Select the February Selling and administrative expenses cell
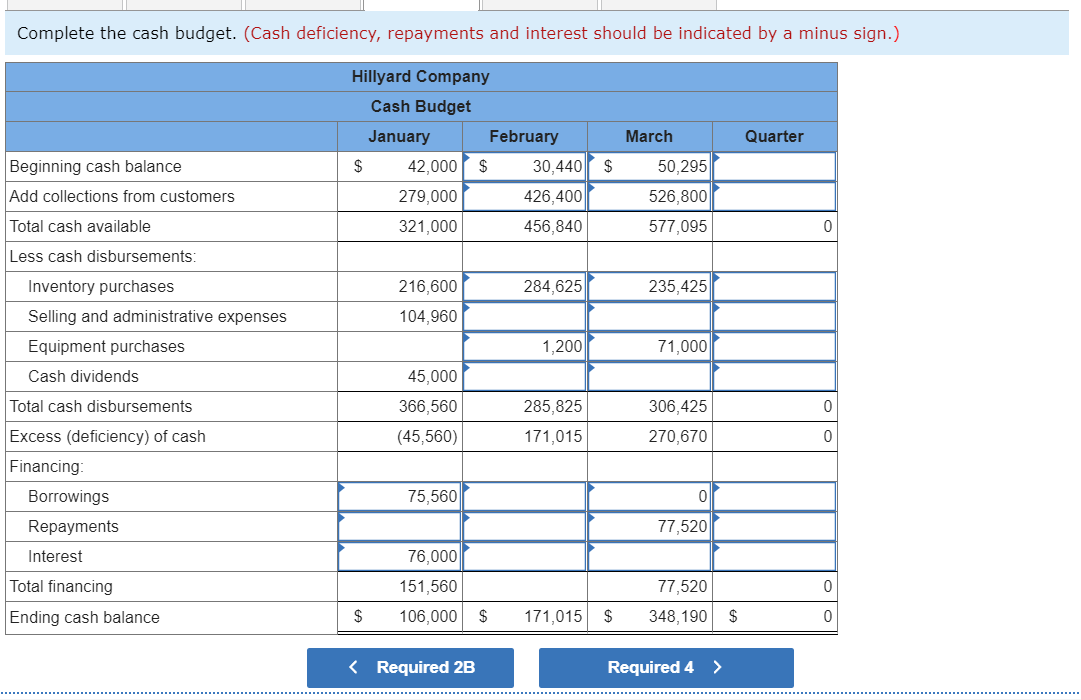 524,316
